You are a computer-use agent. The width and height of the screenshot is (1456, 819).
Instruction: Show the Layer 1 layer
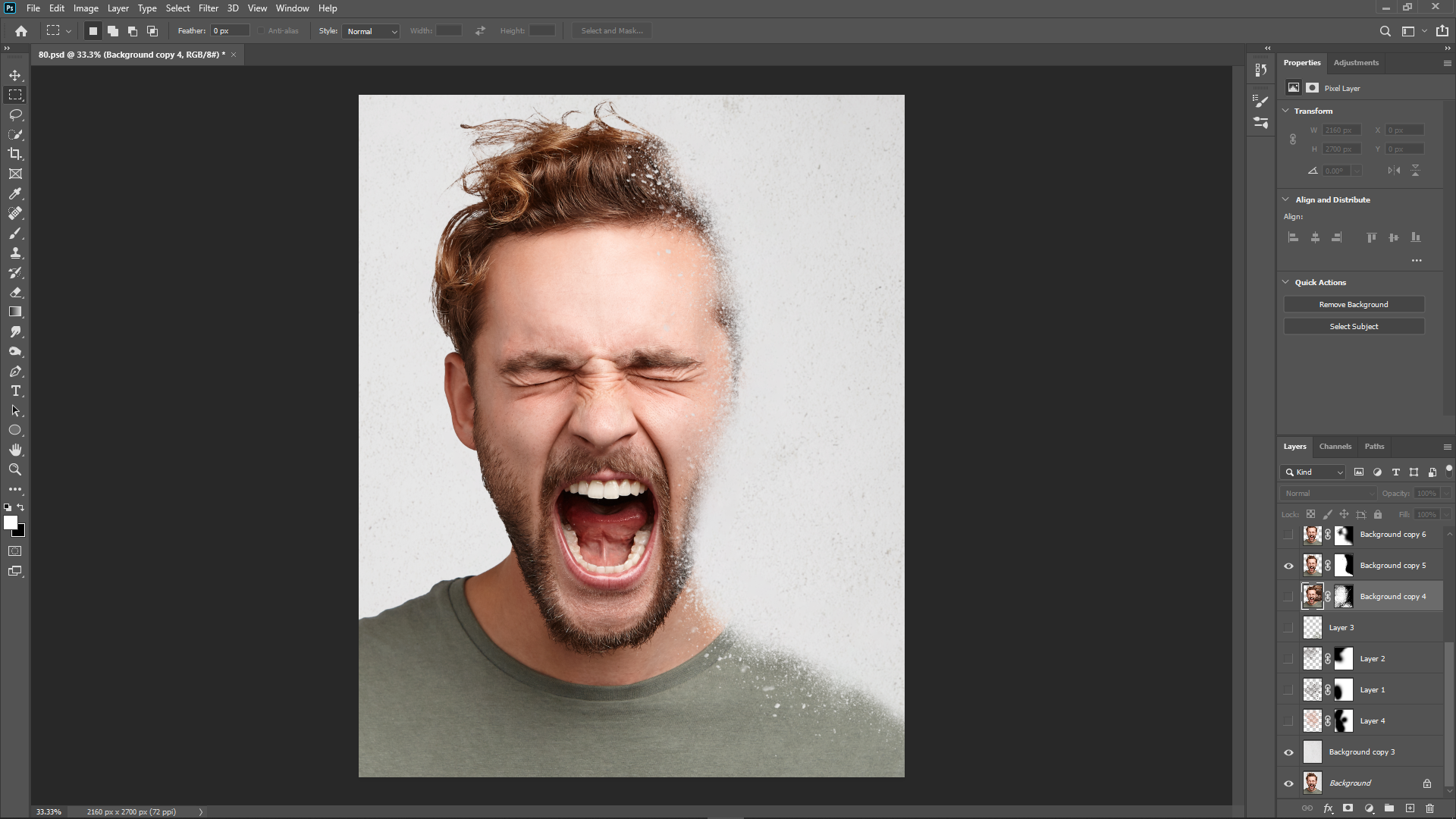(x=1288, y=690)
